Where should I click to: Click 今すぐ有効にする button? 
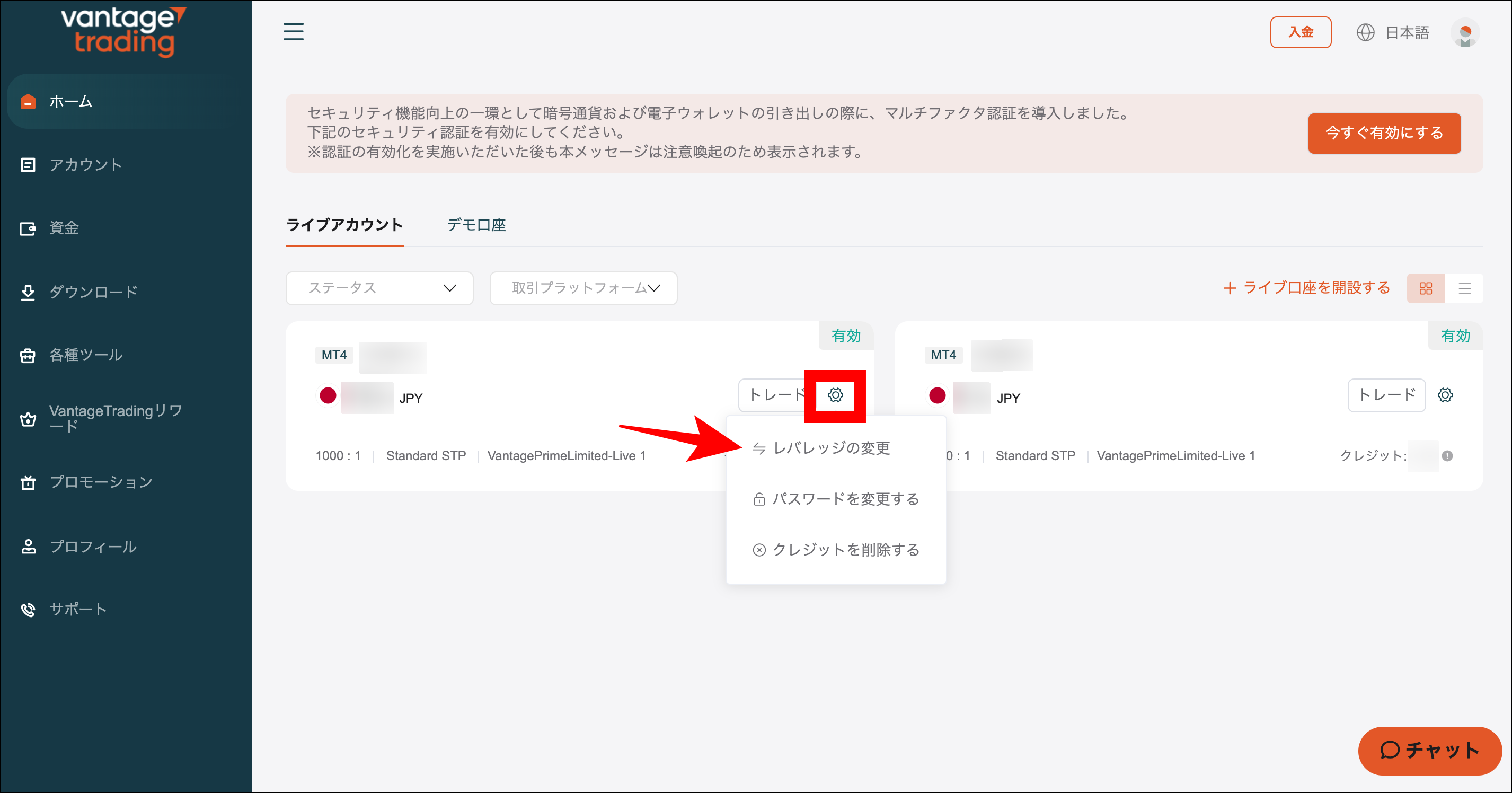[1383, 133]
